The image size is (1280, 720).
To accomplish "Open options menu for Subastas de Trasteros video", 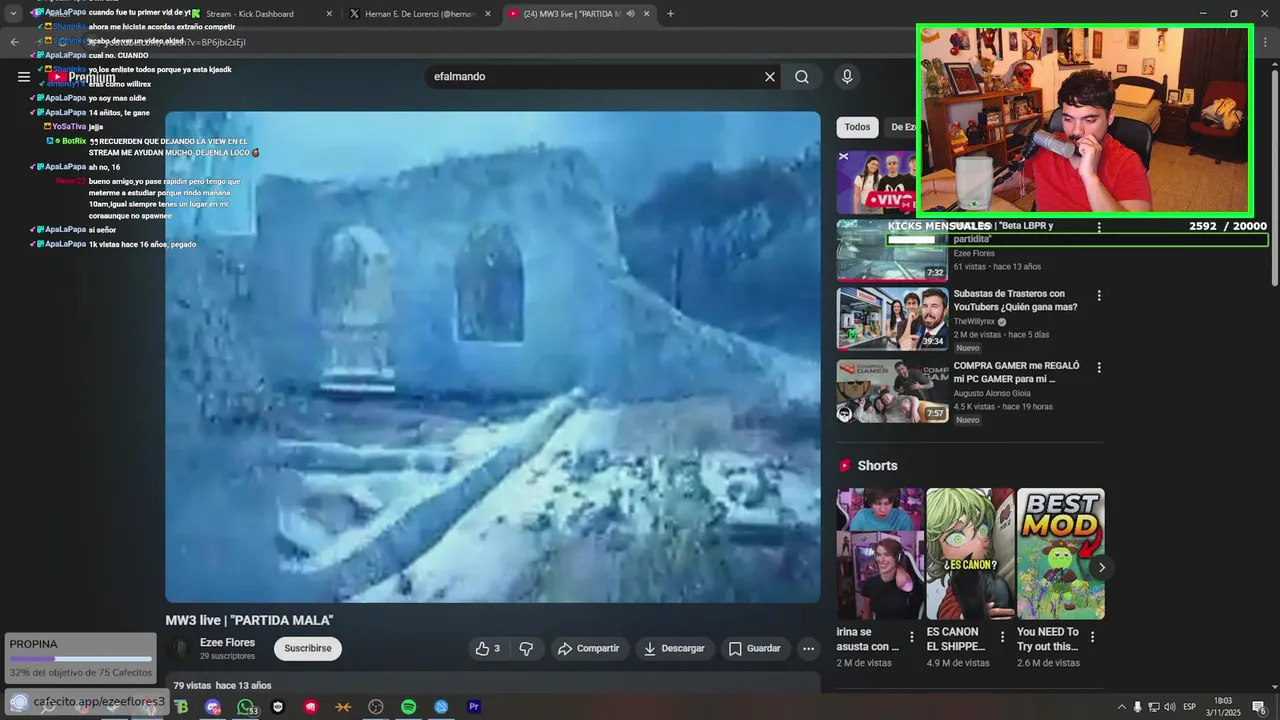I will point(1099,296).
